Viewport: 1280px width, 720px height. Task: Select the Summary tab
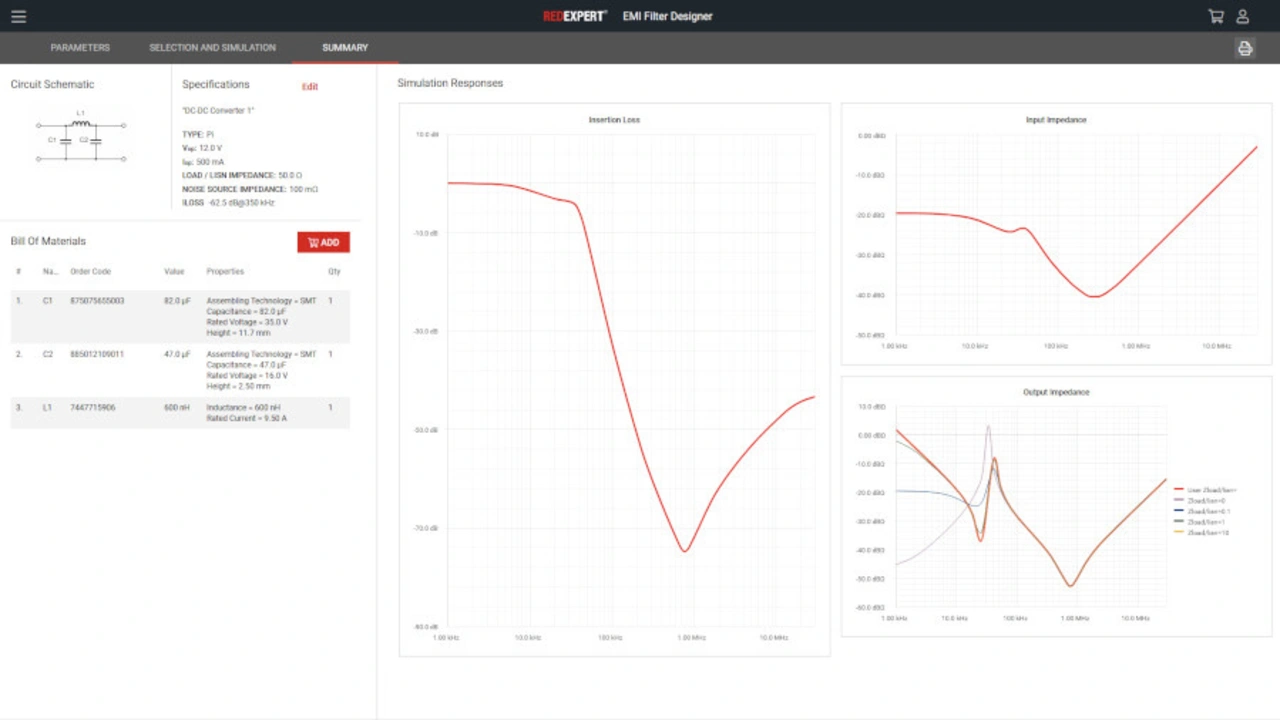[345, 48]
